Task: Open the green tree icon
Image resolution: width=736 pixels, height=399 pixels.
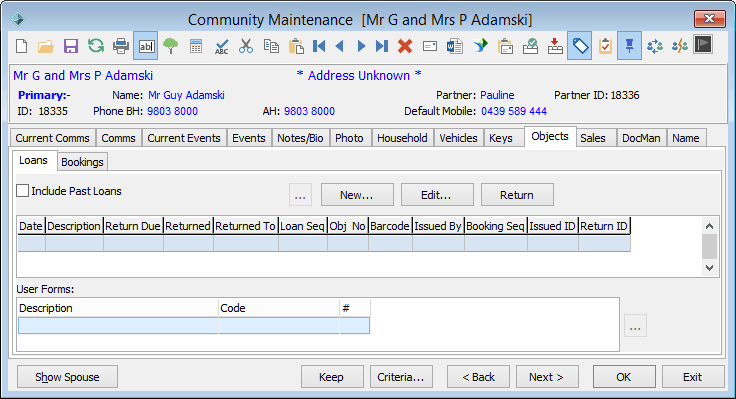Action: coord(171,46)
